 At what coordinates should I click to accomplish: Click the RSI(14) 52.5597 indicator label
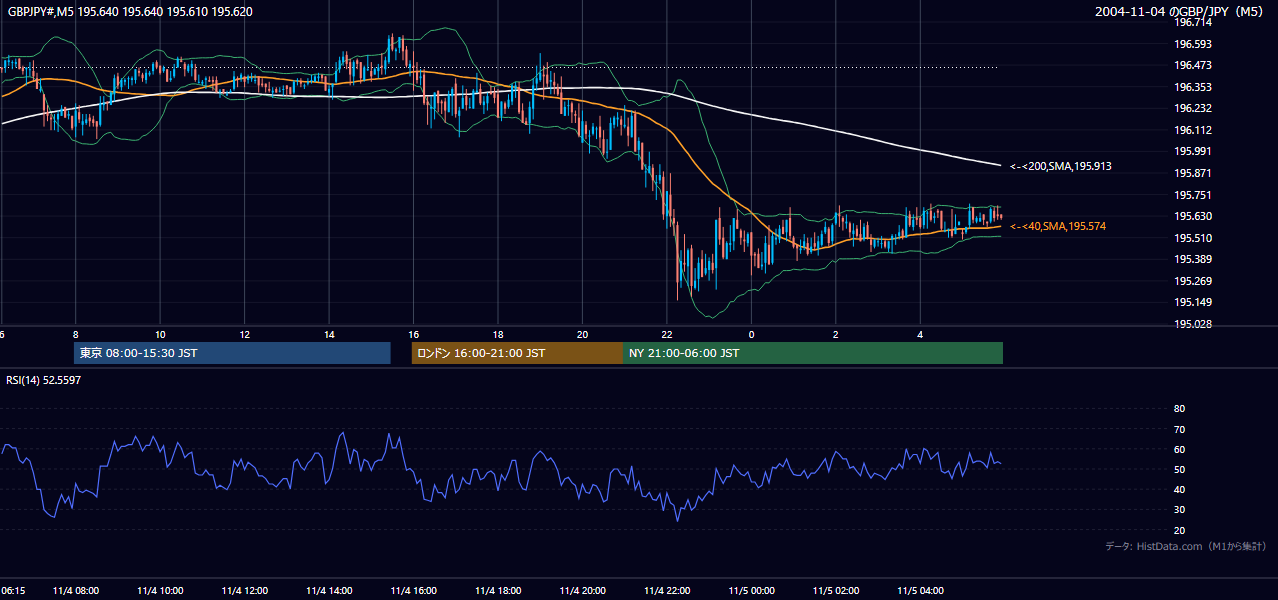pos(44,380)
